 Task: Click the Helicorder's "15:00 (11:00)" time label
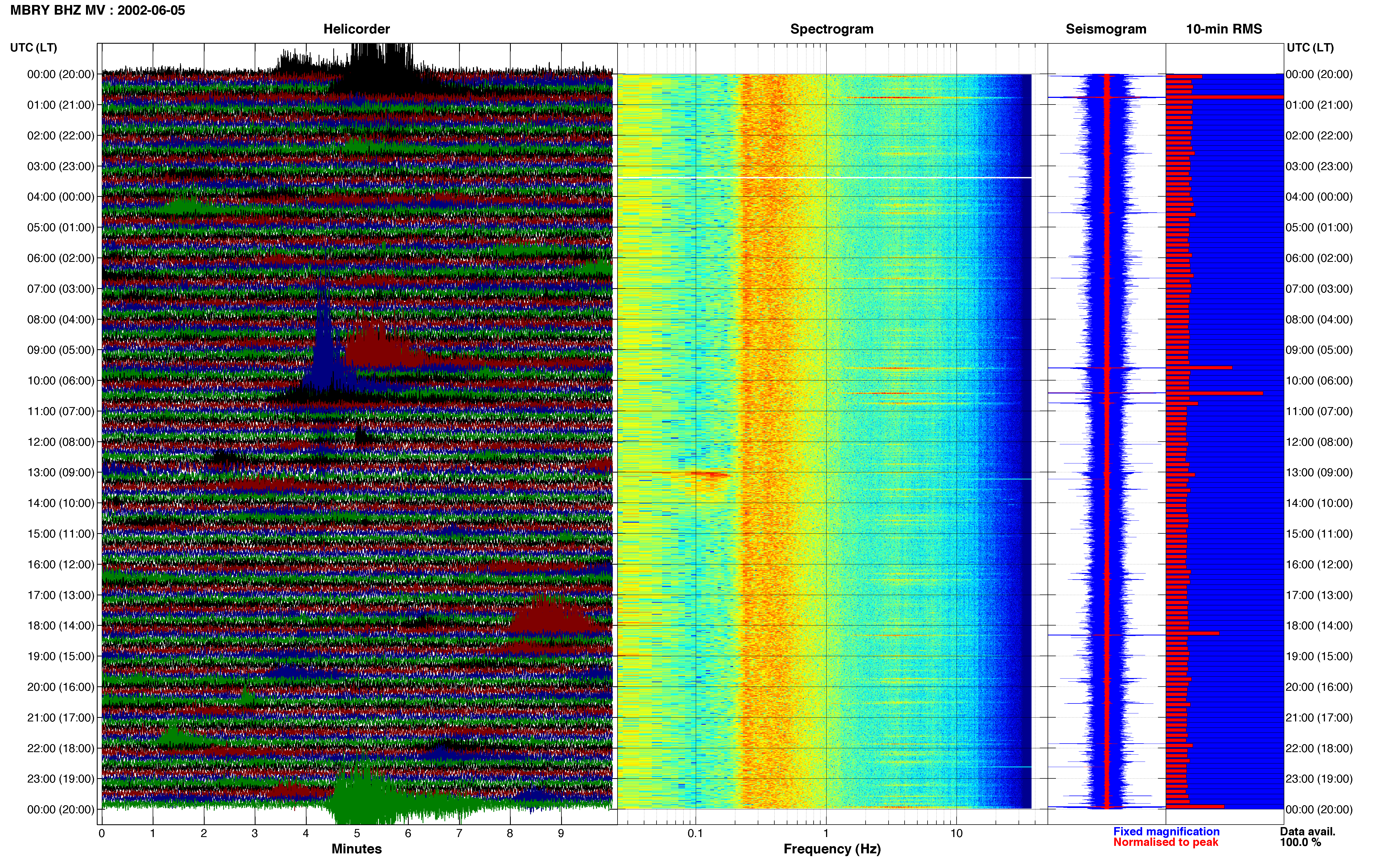(x=61, y=534)
